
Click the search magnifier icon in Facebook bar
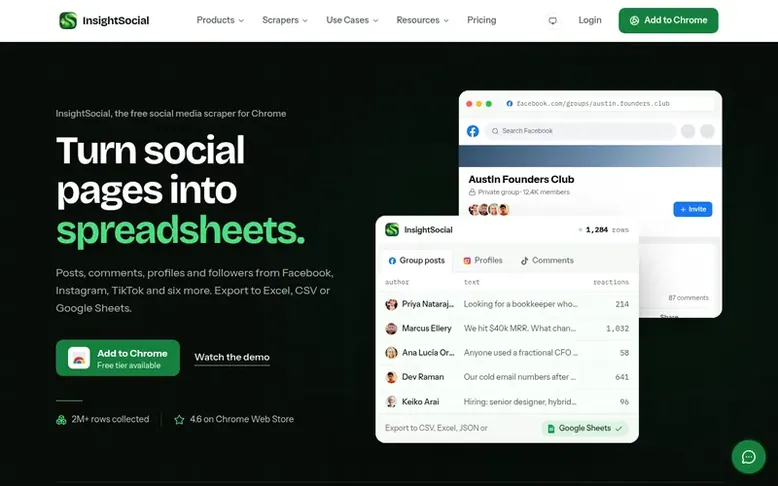[495, 131]
